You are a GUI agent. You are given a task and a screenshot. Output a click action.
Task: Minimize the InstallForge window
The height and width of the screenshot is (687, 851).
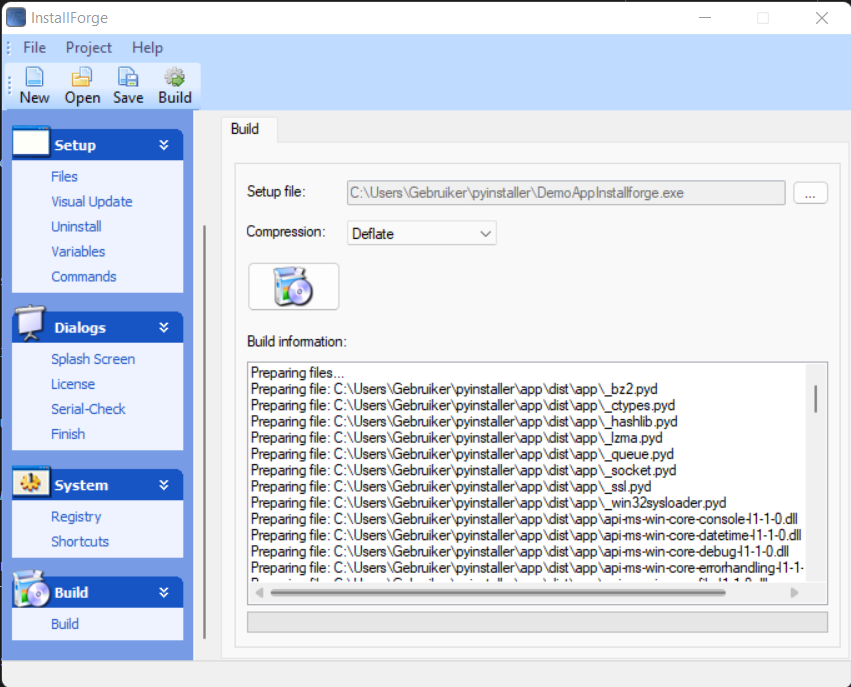[x=705, y=18]
